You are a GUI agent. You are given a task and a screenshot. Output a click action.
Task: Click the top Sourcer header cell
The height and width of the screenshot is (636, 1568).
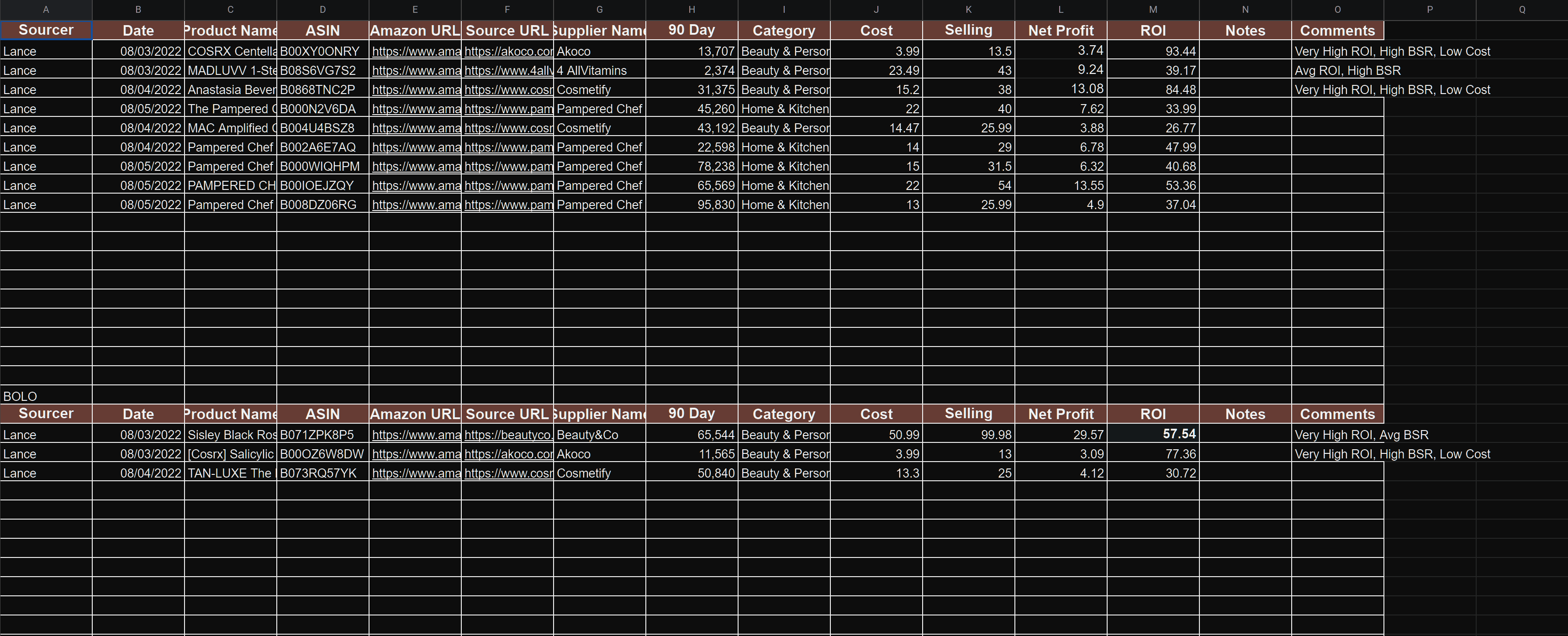point(46,30)
